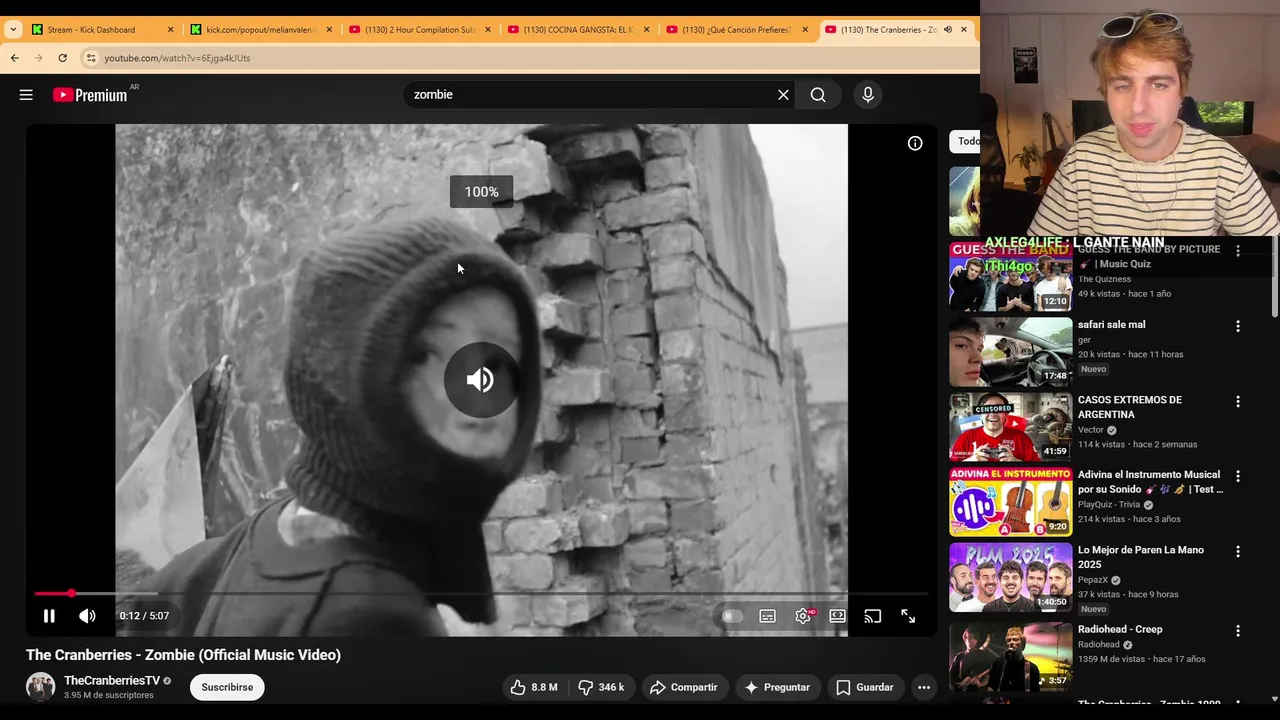Mute the player volume speaker icon
The image size is (1280, 720).
[88, 616]
